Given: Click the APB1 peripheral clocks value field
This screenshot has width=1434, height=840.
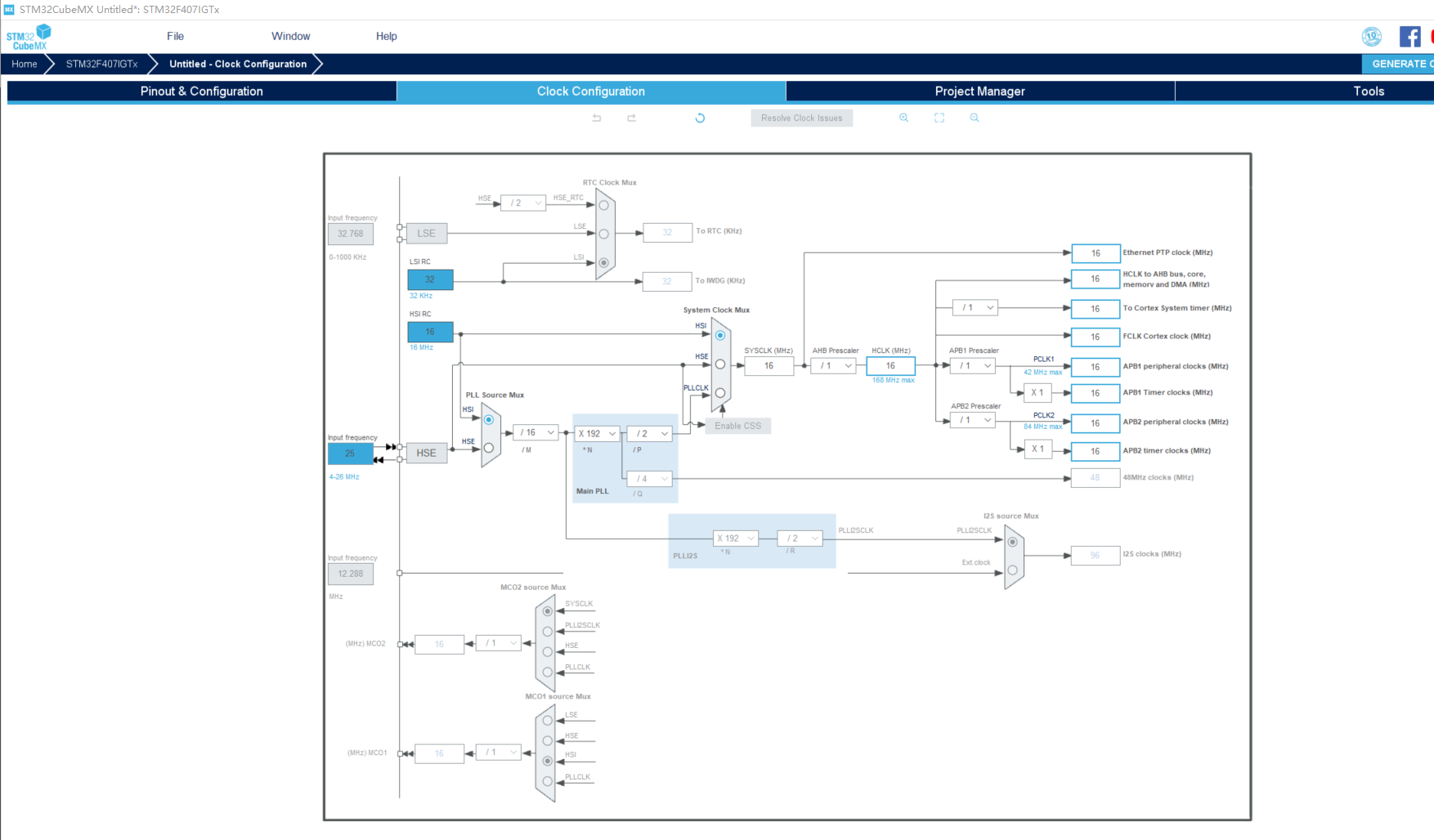Looking at the screenshot, I should 1096,367.
